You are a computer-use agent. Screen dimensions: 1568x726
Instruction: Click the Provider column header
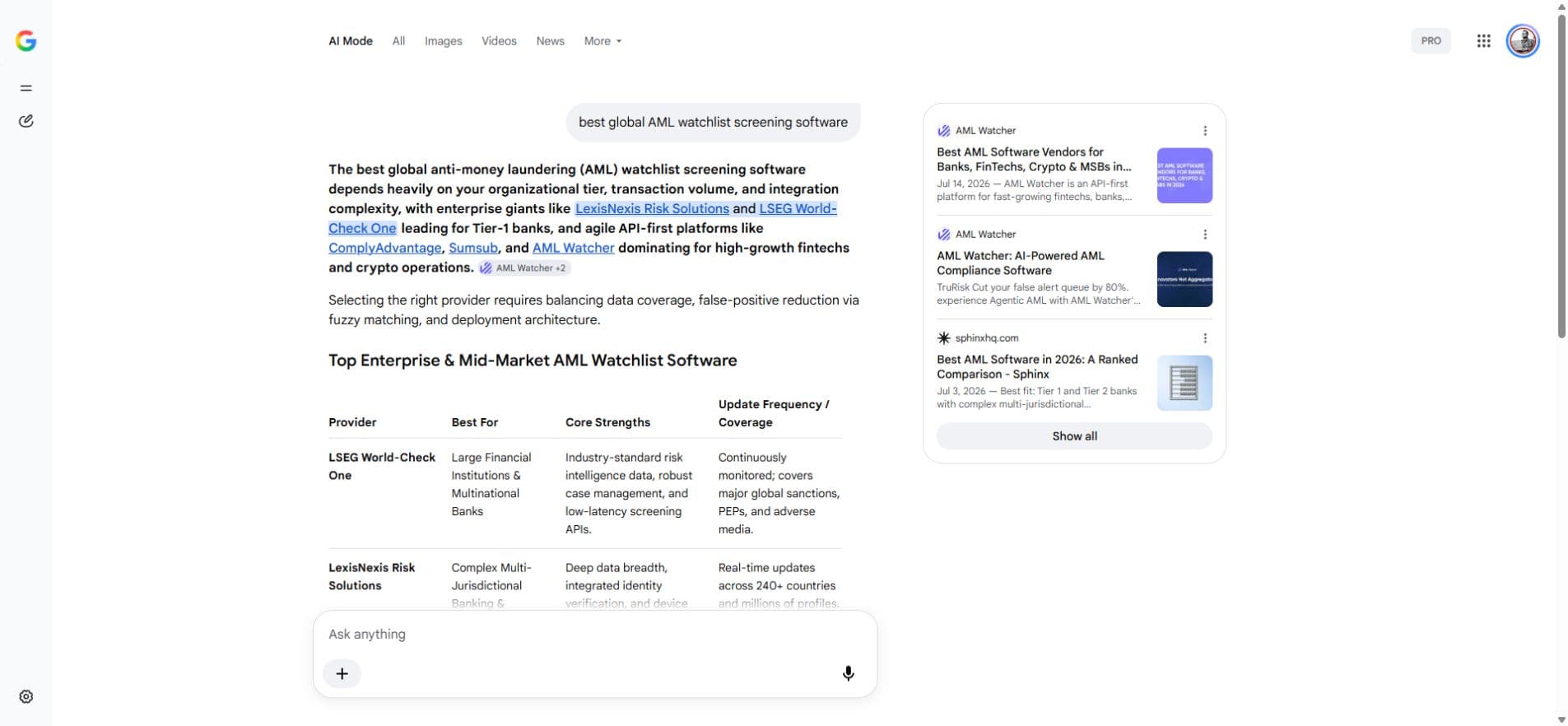pyautogui.click(x=352, y=422)
